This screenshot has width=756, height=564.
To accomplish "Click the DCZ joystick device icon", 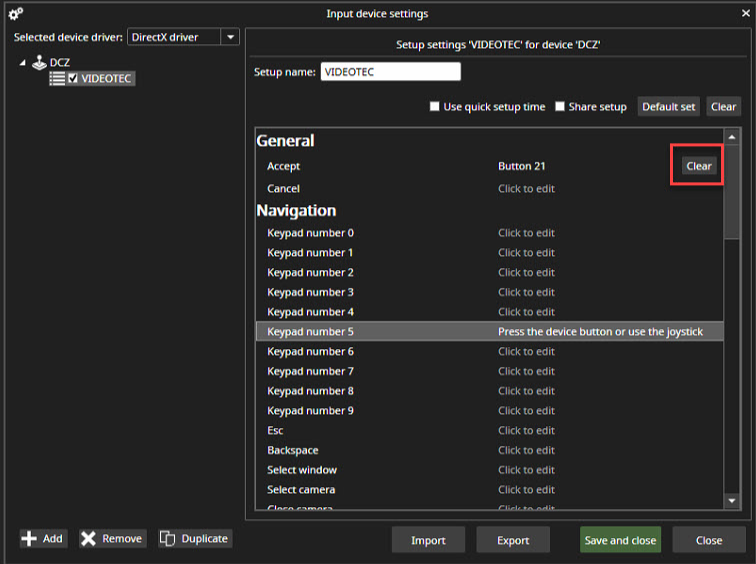I will pyautogui.click(x=39, y=62).
